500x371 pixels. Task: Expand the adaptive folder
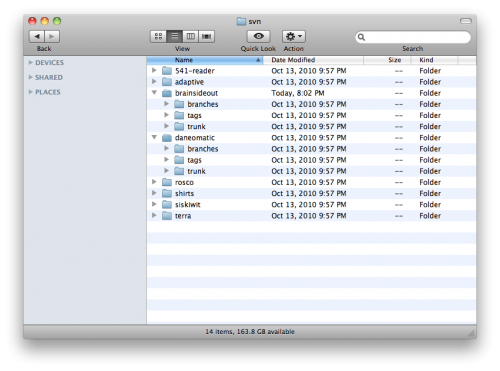pos(154,81)
